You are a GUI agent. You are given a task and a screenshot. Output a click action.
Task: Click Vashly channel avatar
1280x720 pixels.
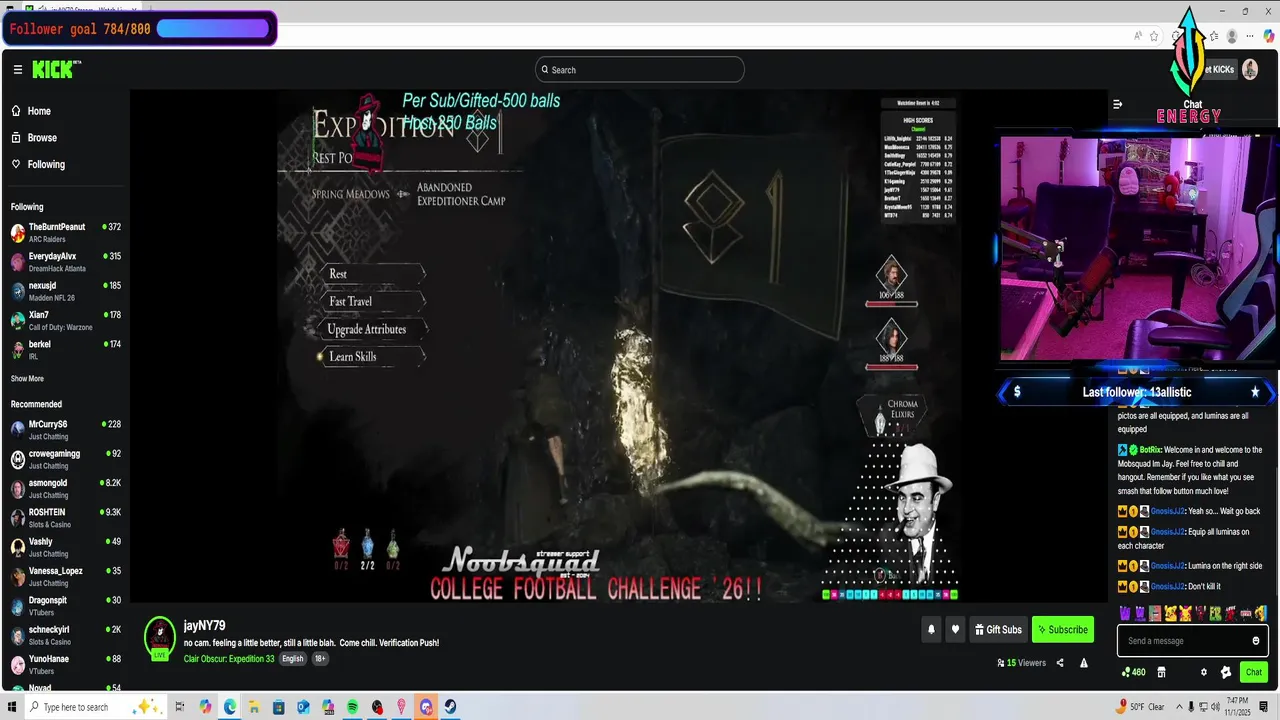pyautogui.click(x=18, y=547)
